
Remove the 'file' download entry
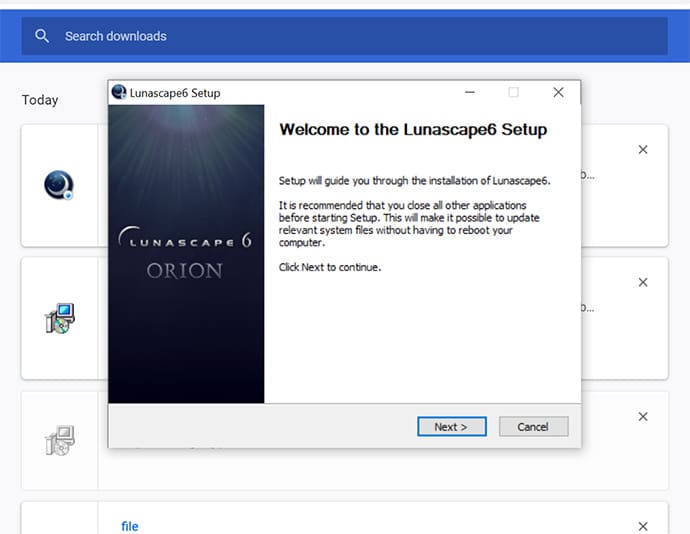pos(643,526)
